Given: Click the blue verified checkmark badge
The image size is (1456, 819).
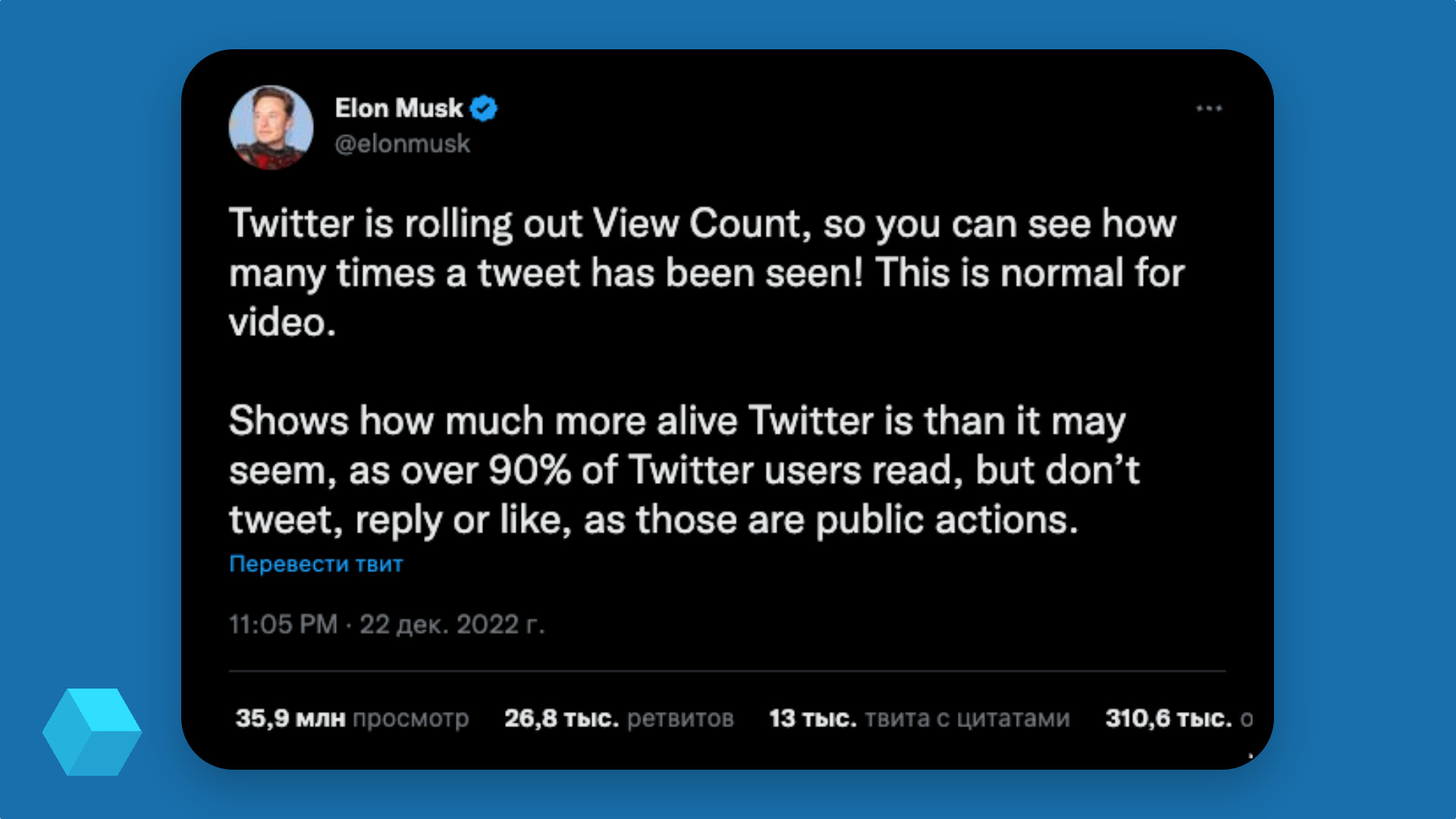Looking at the screenshot, I should pyautogui.click(x=483, y=108).
